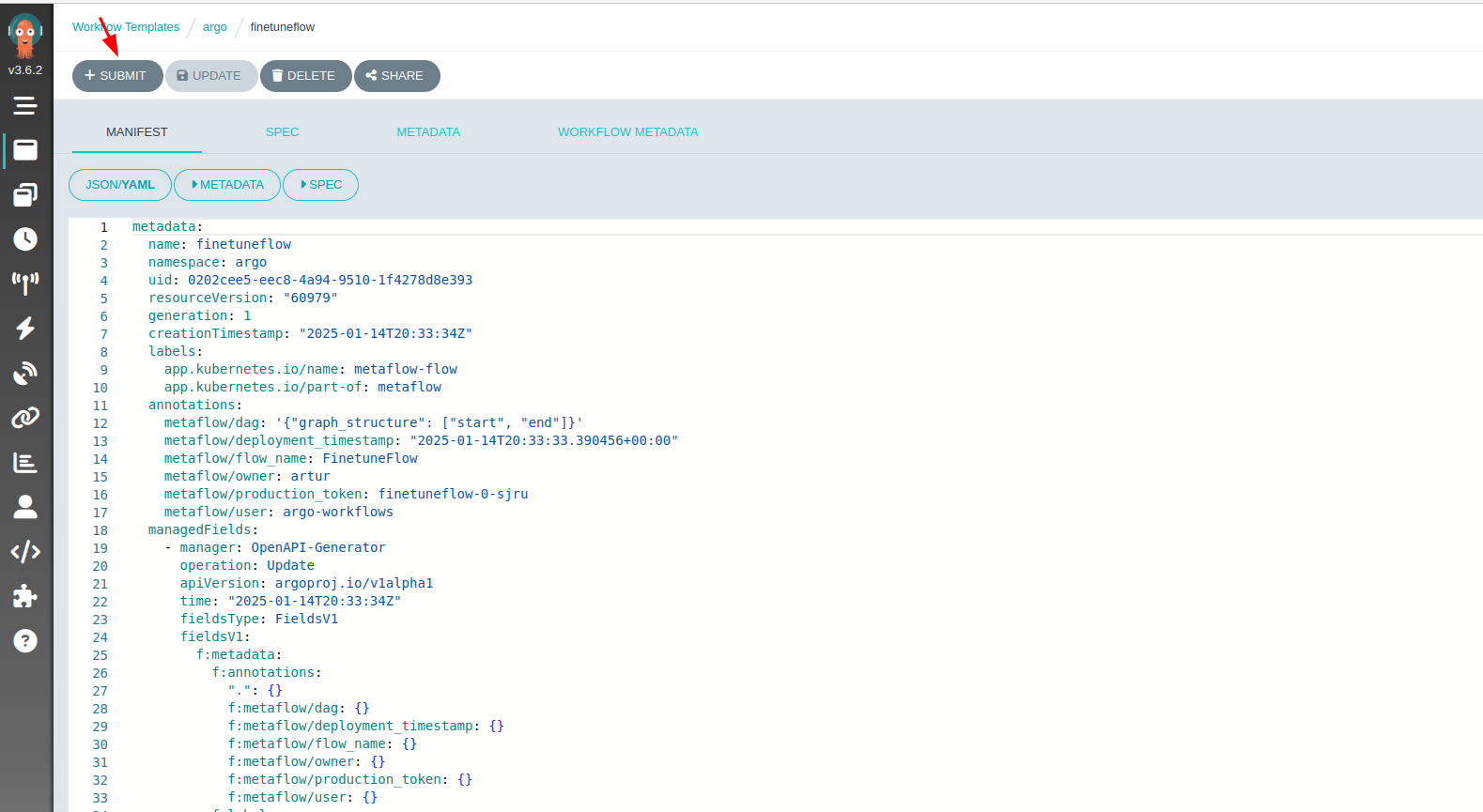
Task: Switch to the Spec tab
Action: (282, 132)
